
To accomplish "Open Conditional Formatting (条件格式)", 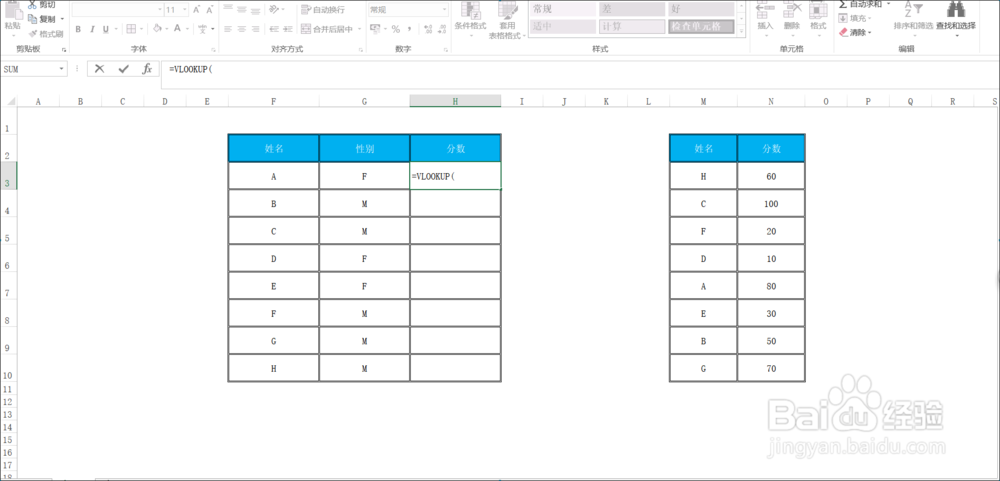I will click(471, 19).
